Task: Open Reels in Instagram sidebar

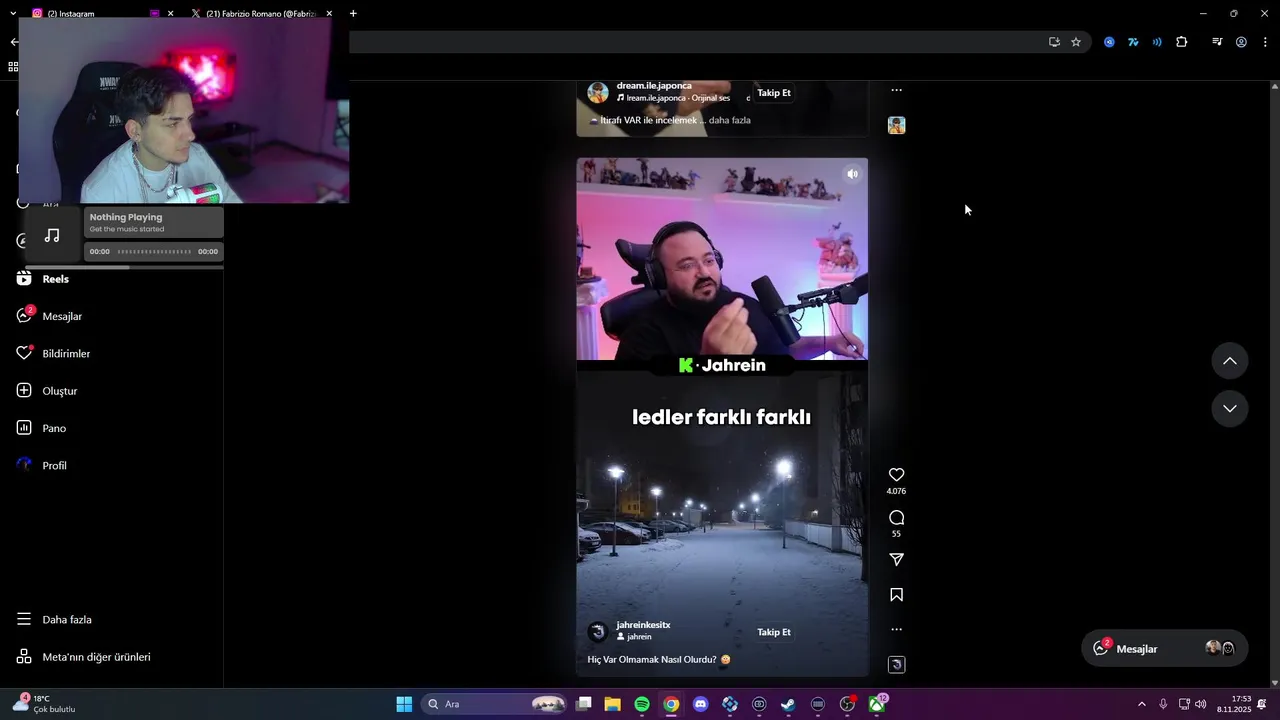Action: pyautogui.click(x=44, y=279)
